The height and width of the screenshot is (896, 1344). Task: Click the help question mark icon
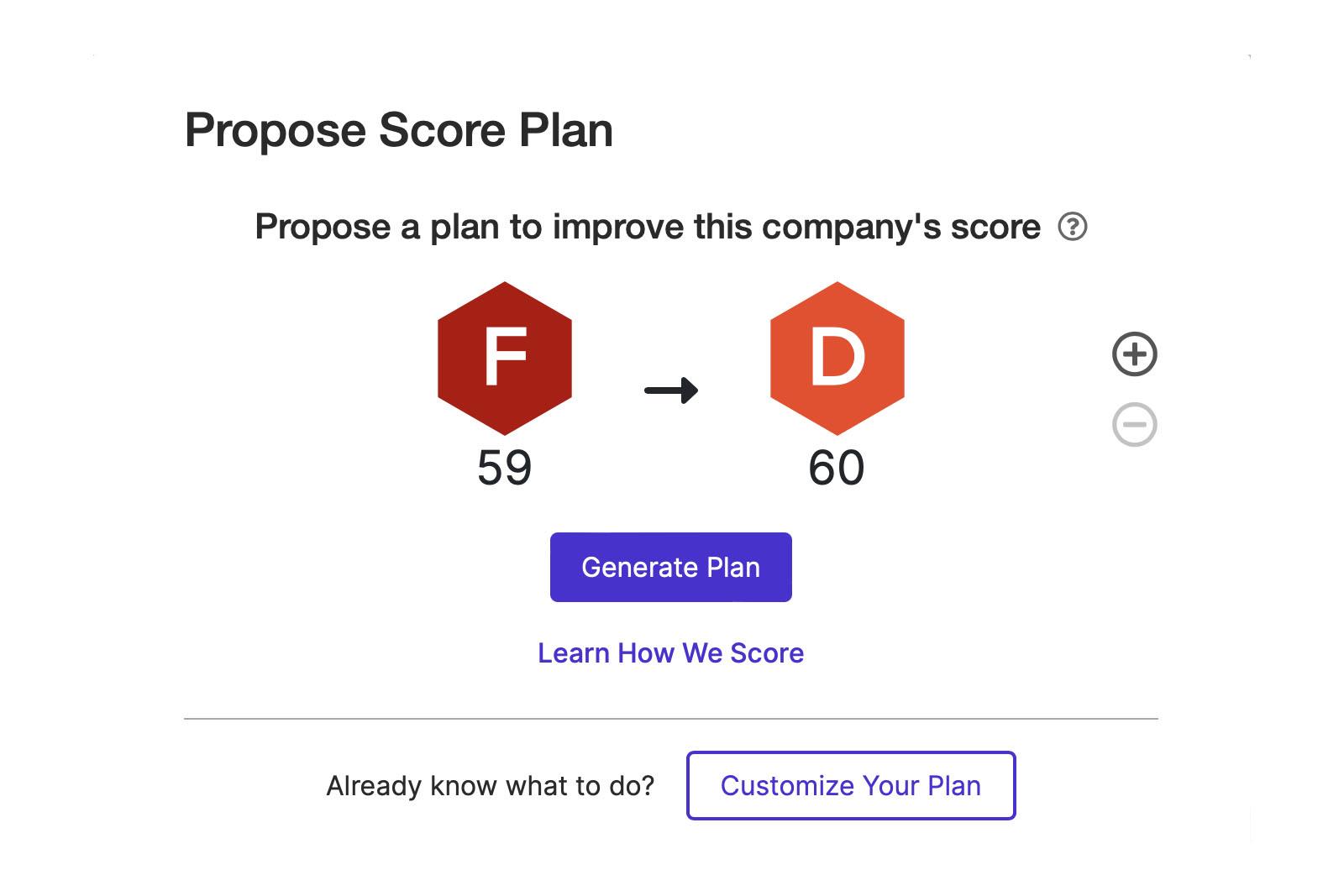(1072, 227)
